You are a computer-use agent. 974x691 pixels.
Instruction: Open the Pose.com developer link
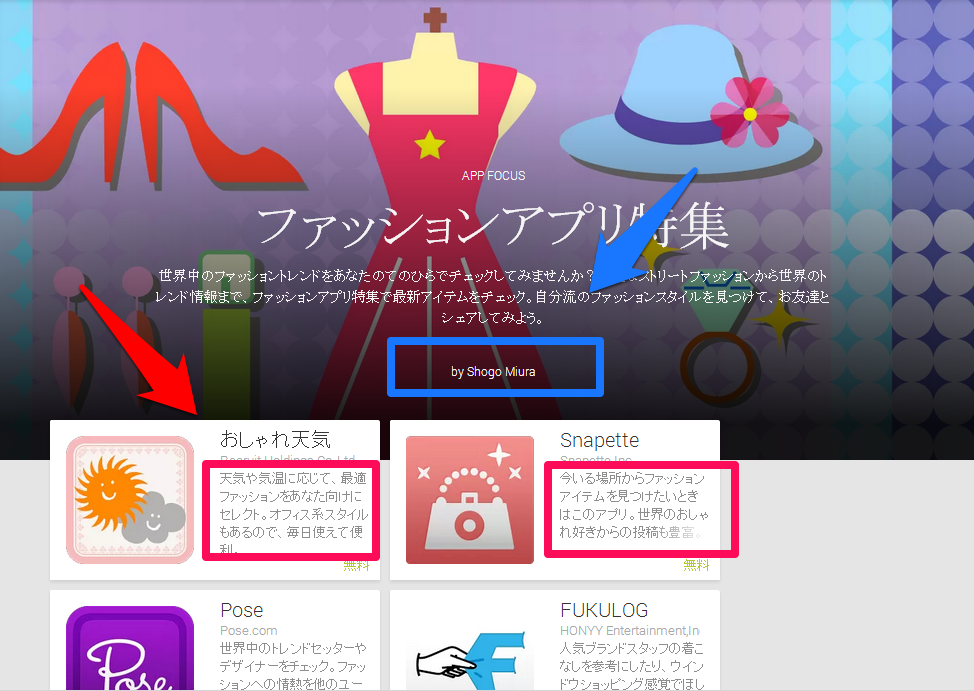click(x=248, y=631)
